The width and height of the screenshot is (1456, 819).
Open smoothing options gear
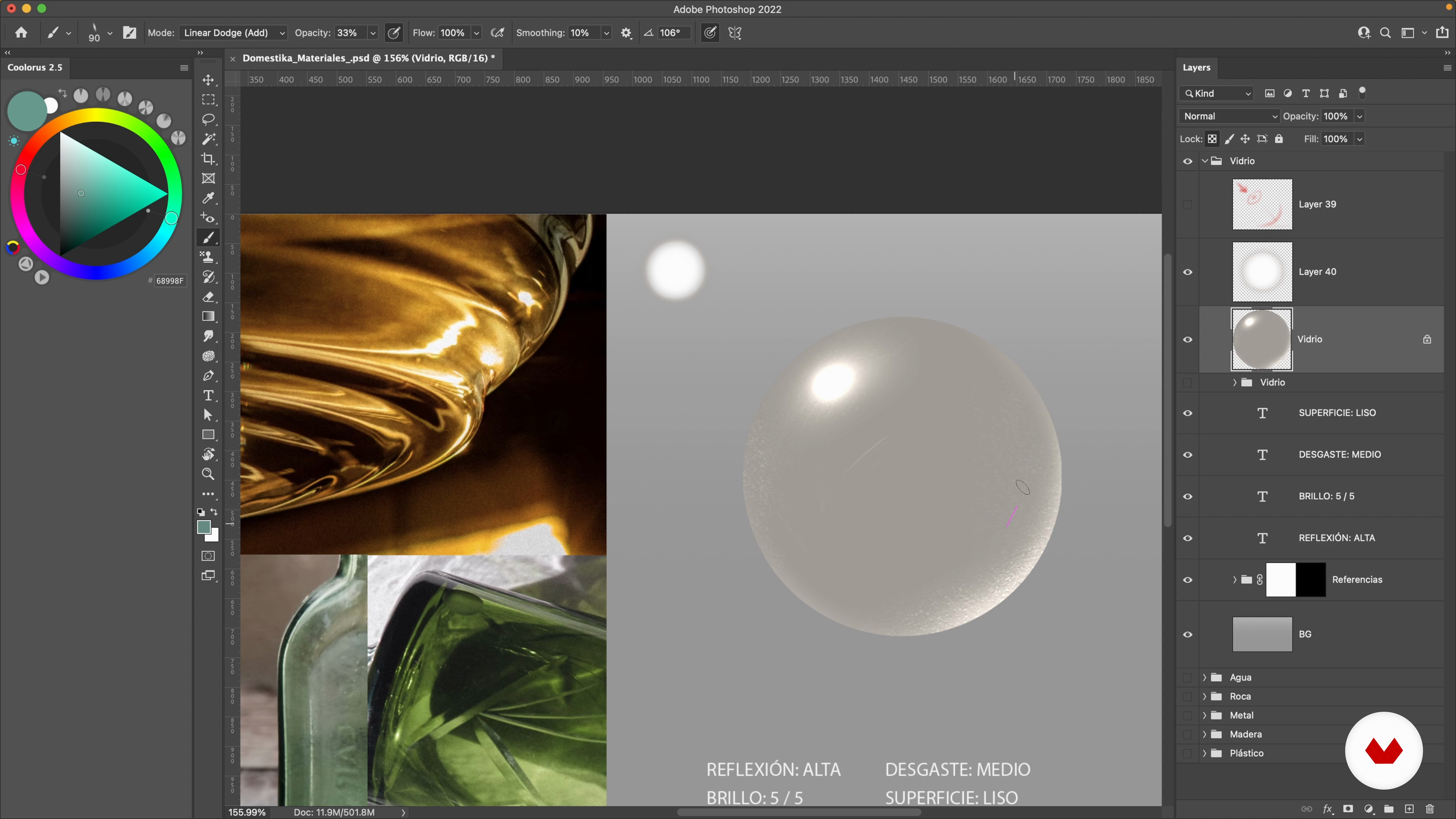[x=626, y=33]
